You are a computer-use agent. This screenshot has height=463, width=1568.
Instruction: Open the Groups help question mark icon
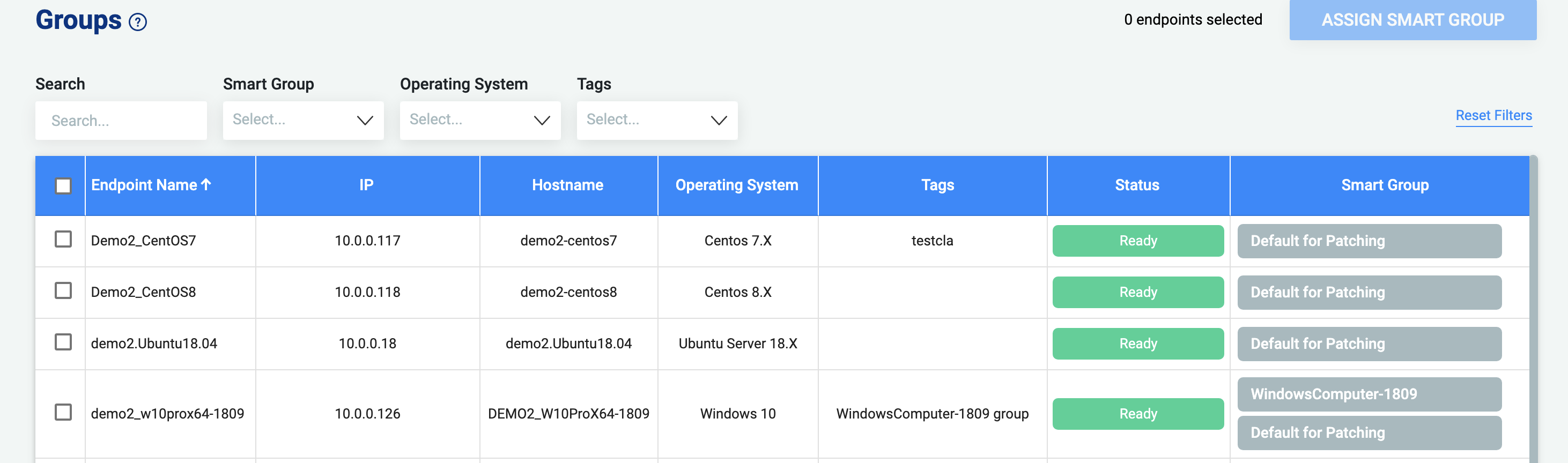click(138, 23)
